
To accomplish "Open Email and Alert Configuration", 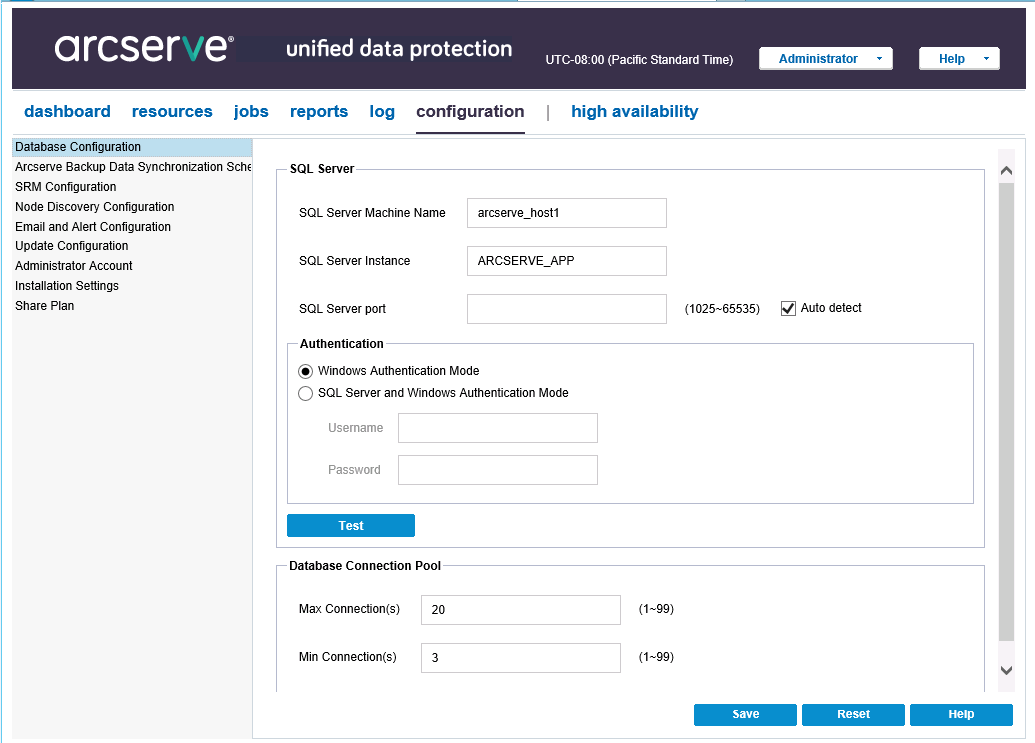I will pos(132,226).
